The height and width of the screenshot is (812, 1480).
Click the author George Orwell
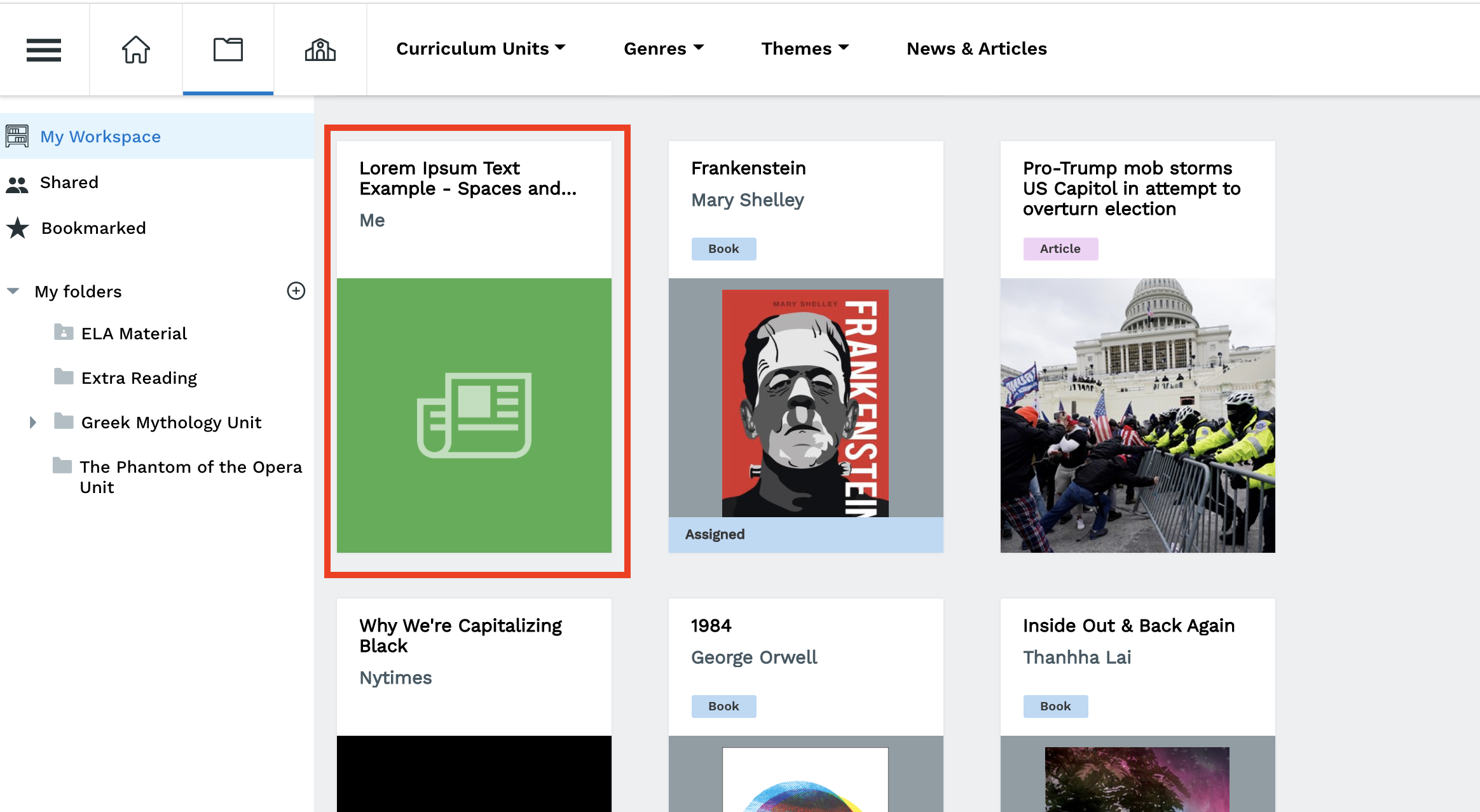754,658
